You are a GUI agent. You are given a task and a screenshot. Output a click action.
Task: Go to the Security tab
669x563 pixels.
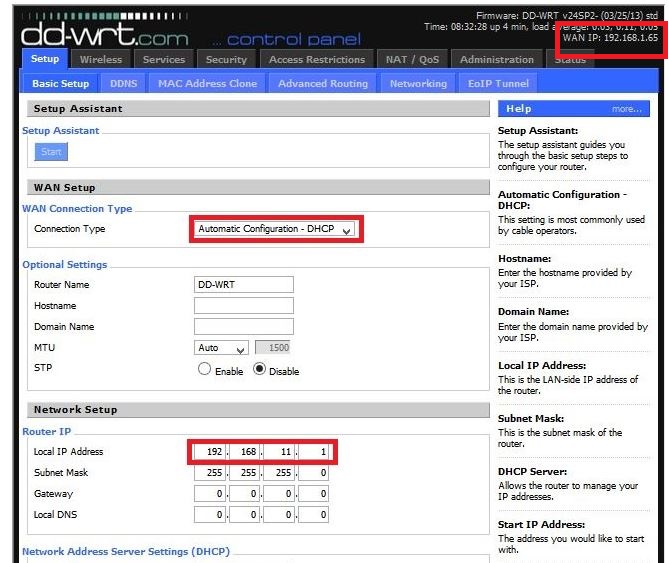click(226, 59)
